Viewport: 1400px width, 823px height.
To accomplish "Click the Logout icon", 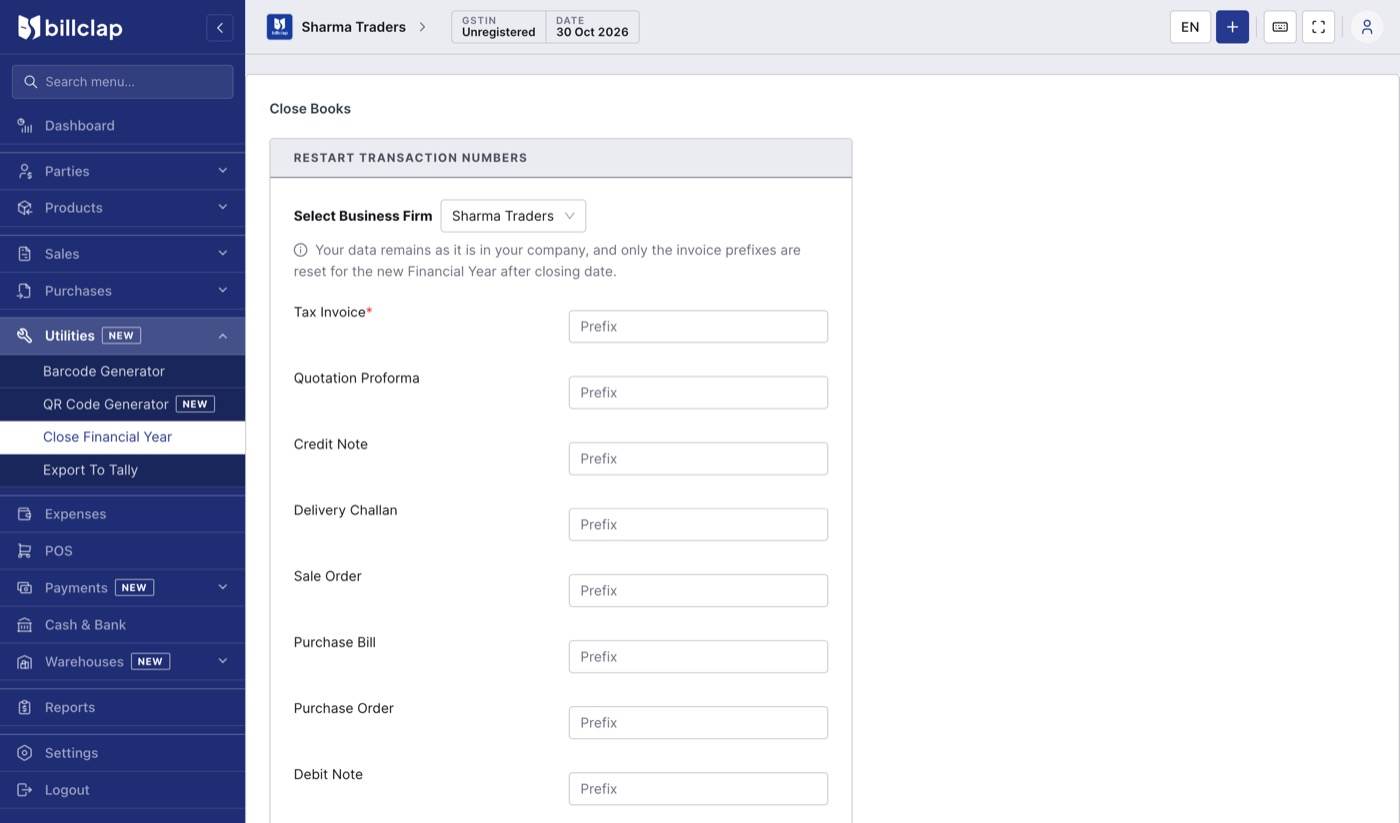I will pos(25,790).
